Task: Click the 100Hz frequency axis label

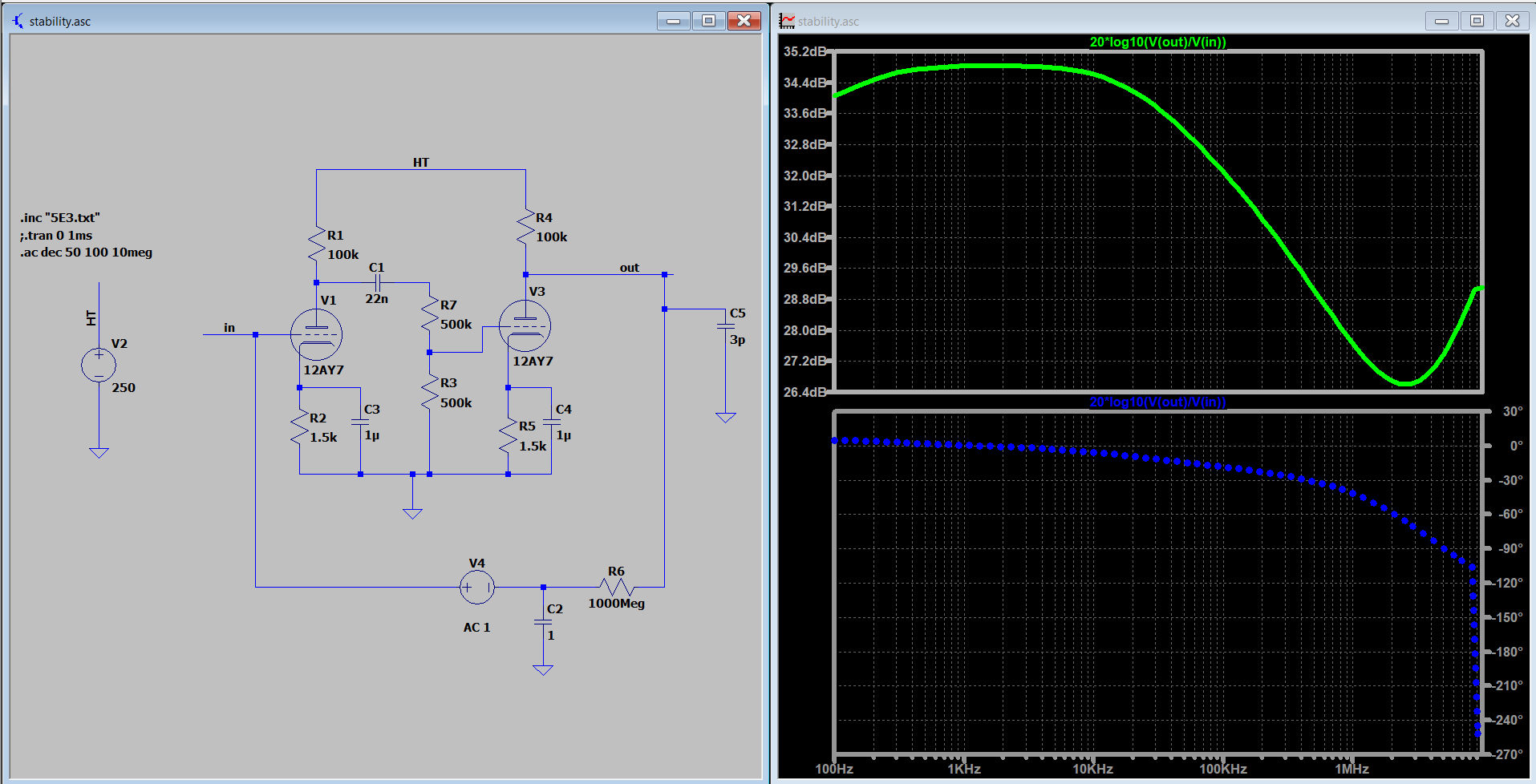Action: click(834, 769)
